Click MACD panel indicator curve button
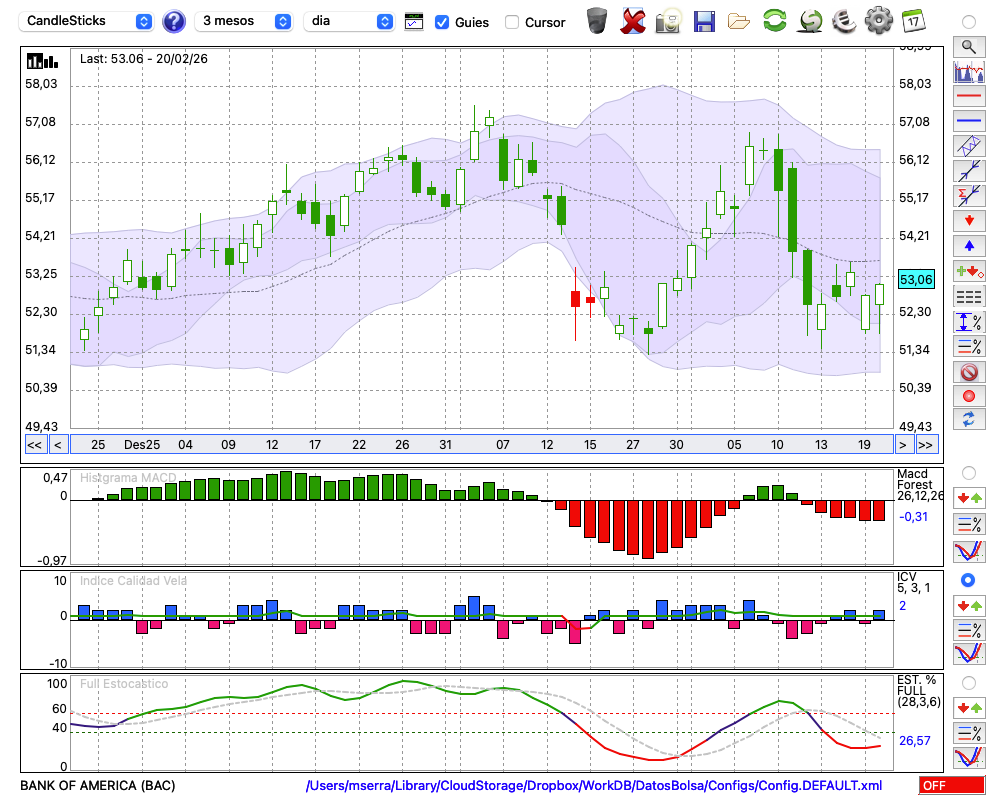1000x800 pixels. coord(969,551)
